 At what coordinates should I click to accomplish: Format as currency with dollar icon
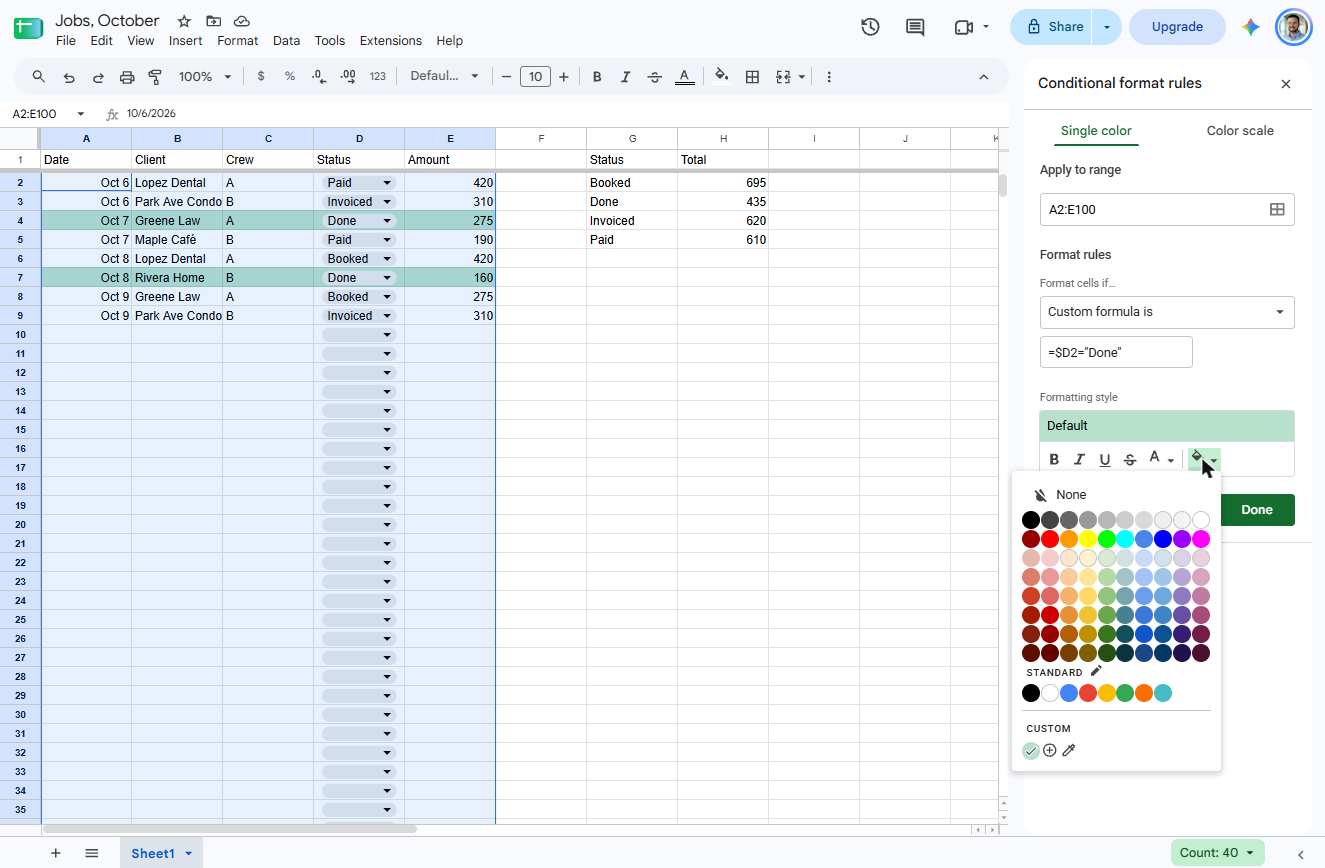[261, 77]
